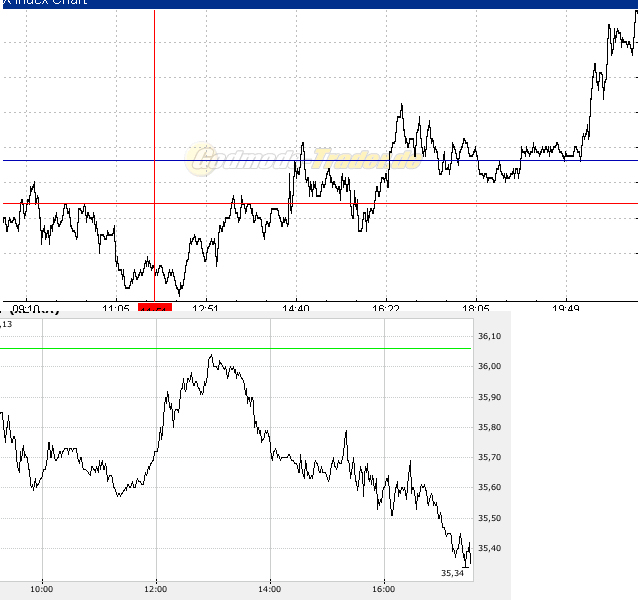Click the 12:00 label on lower chart
Screen dimensions: 638x600
156,588
